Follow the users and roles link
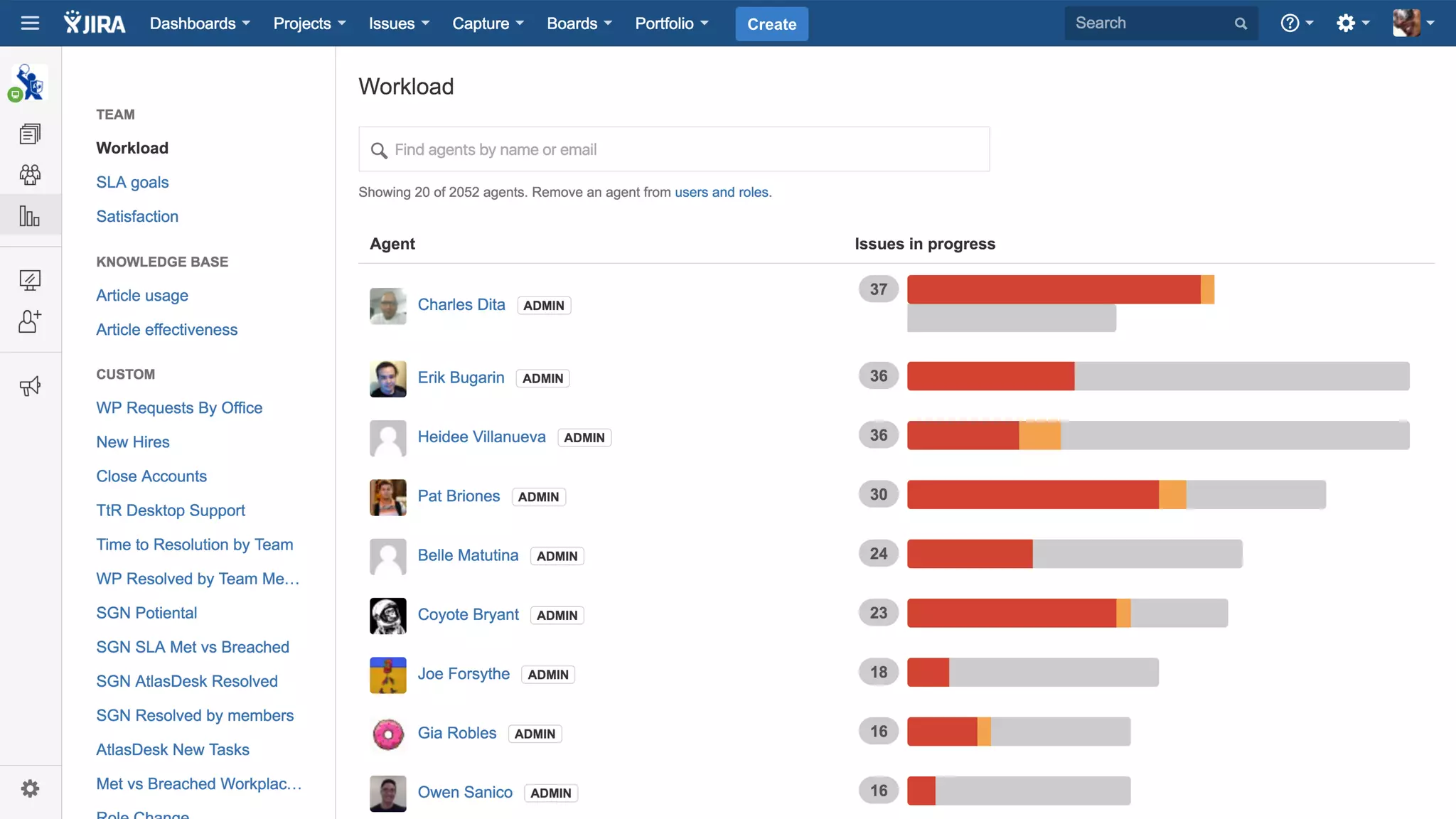The width and height of the screenshot is (1456, 819). pos(721,192)
